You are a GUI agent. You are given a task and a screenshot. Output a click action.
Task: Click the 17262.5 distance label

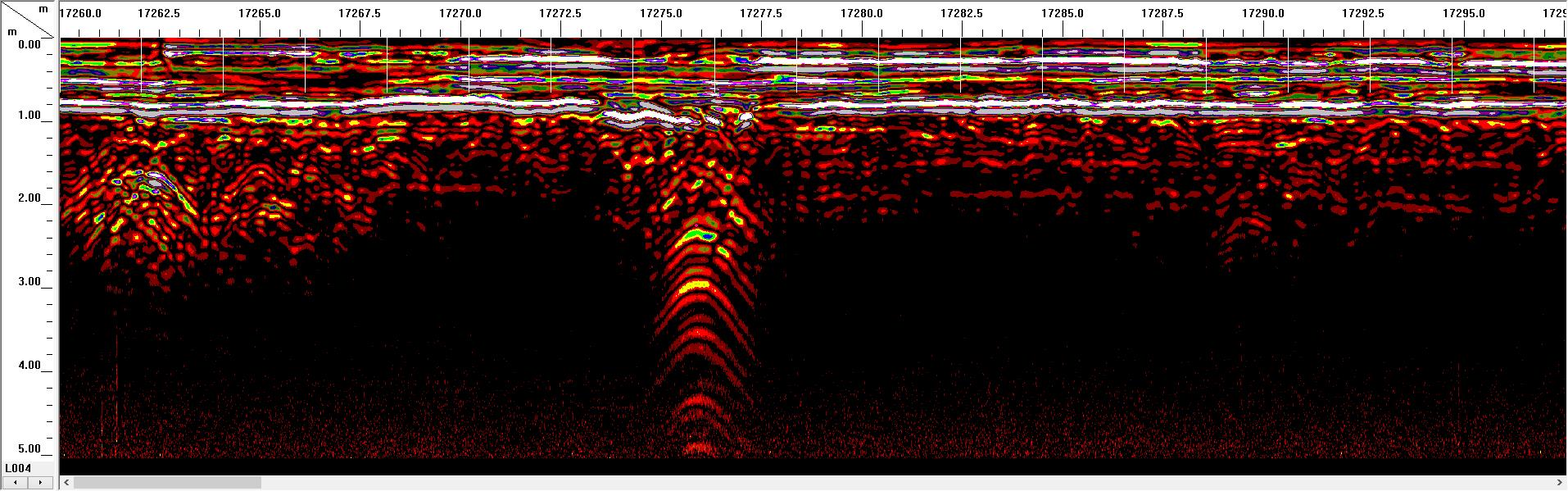(159, 13)
